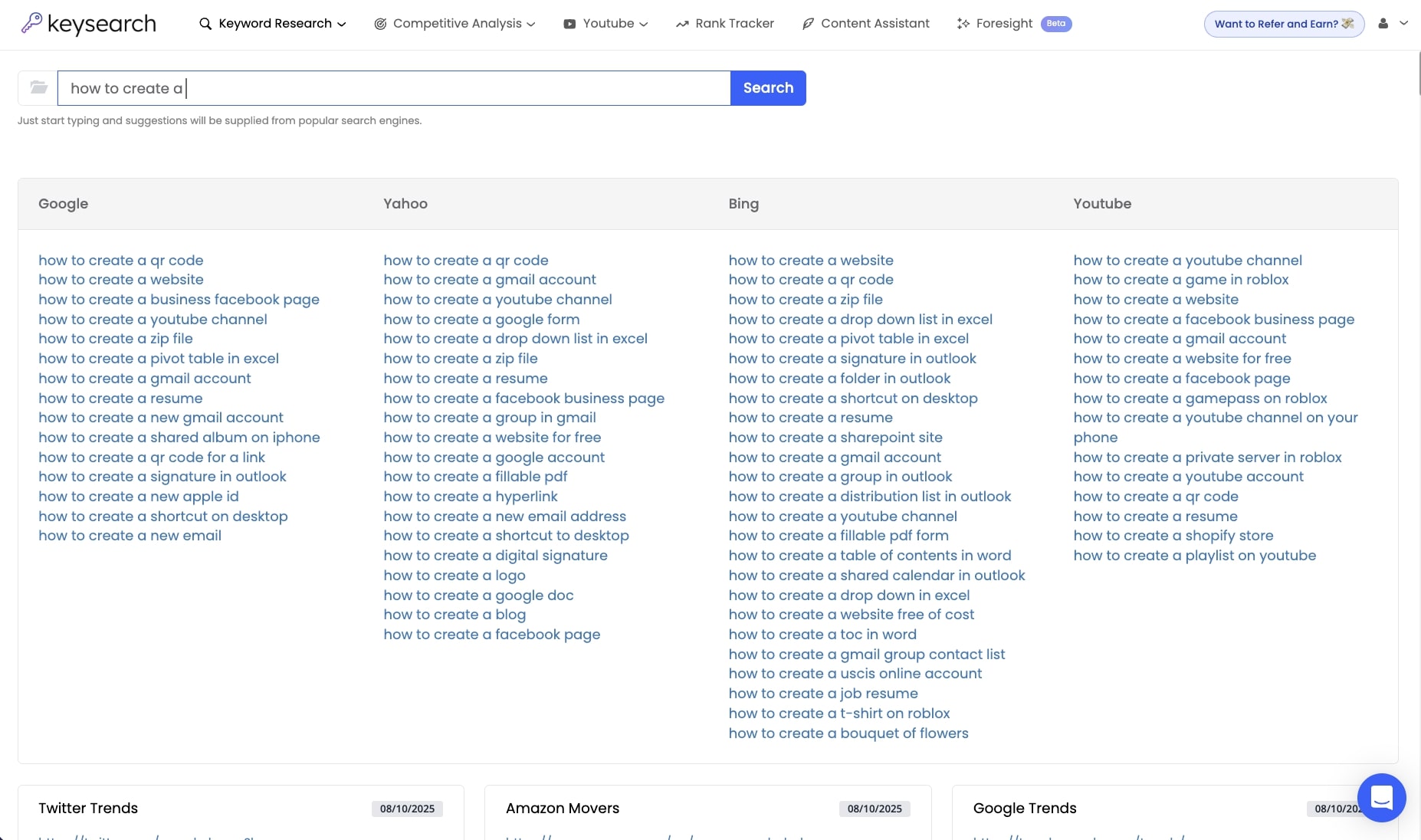Open Google suggestion 'how to create a qr code'
The height and width of the screenshot is (840, 1421).
coord(121,260)
